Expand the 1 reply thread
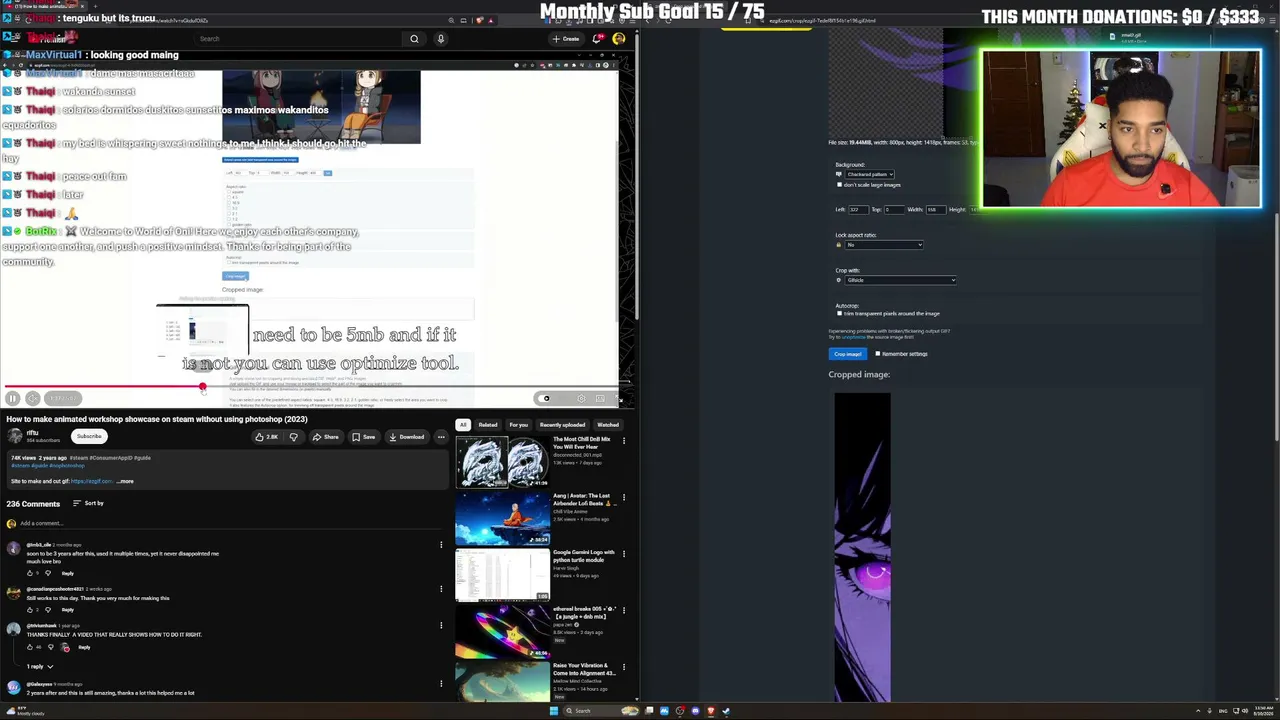Screen dimensions: 1280x720 point(40,666)
